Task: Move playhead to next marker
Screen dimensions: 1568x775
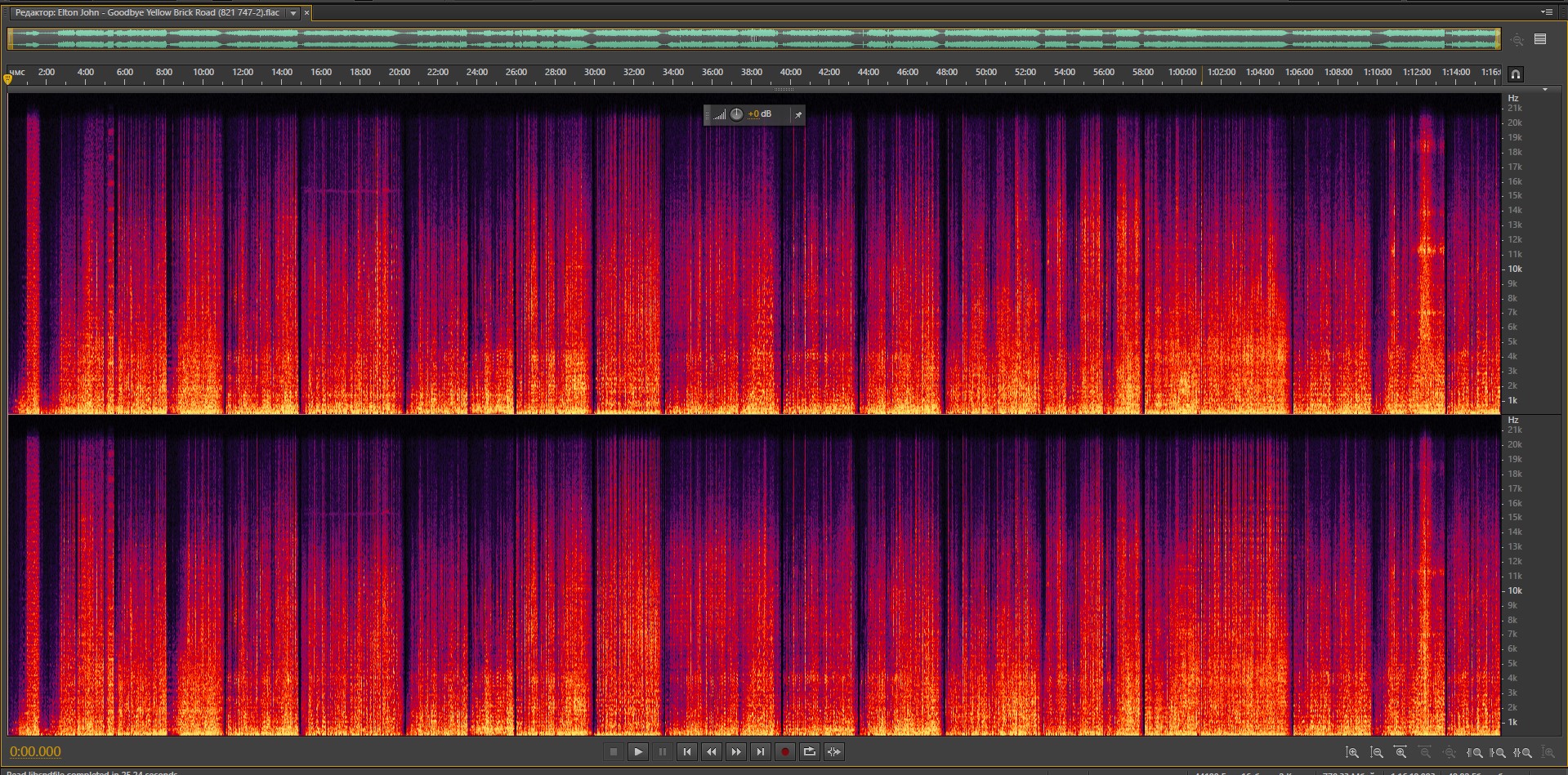Action: (761, 752)
